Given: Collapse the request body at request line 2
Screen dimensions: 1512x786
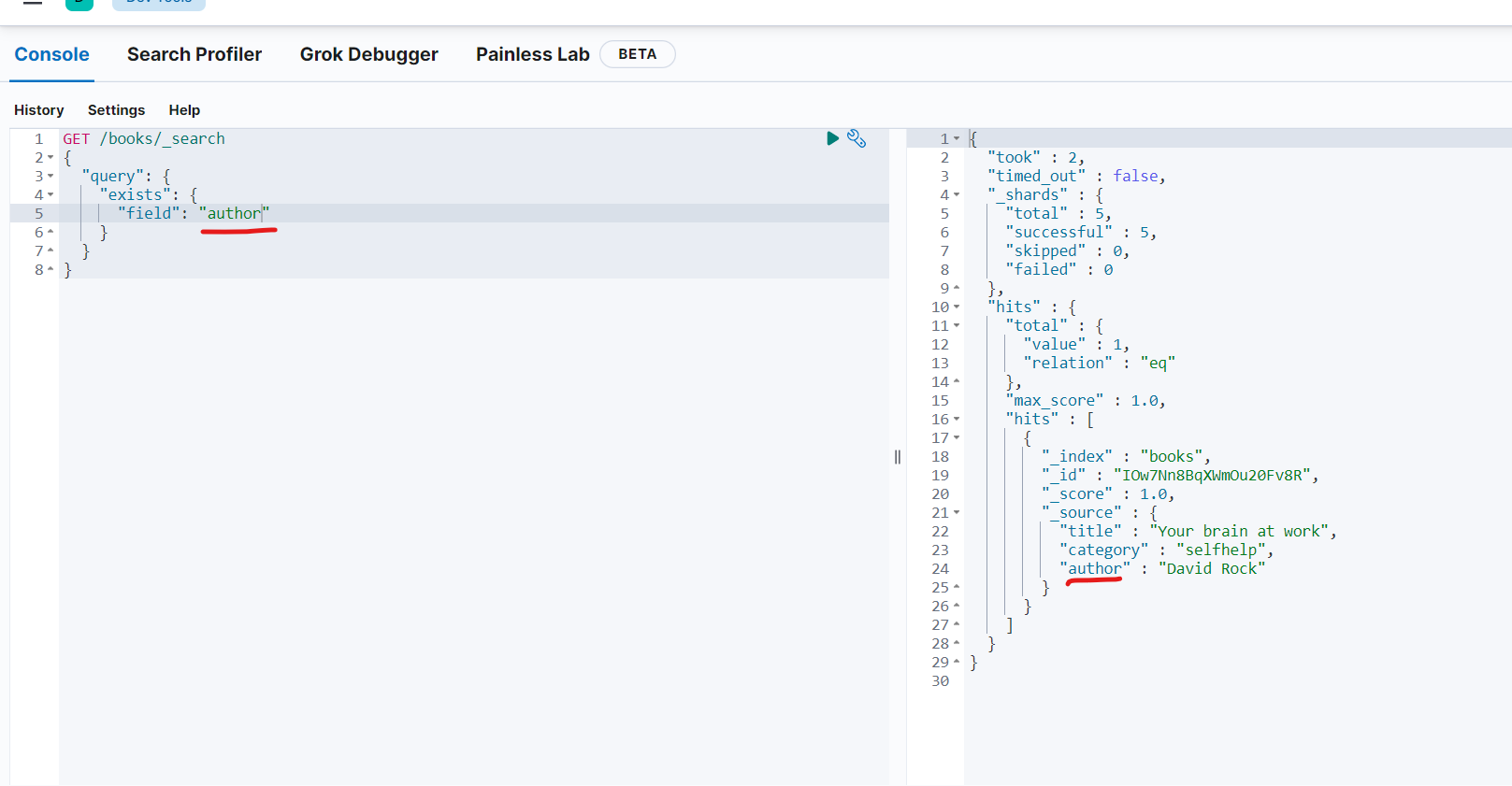Looking at the screenshot, I should pyautogui.click(x=50, y=158).
